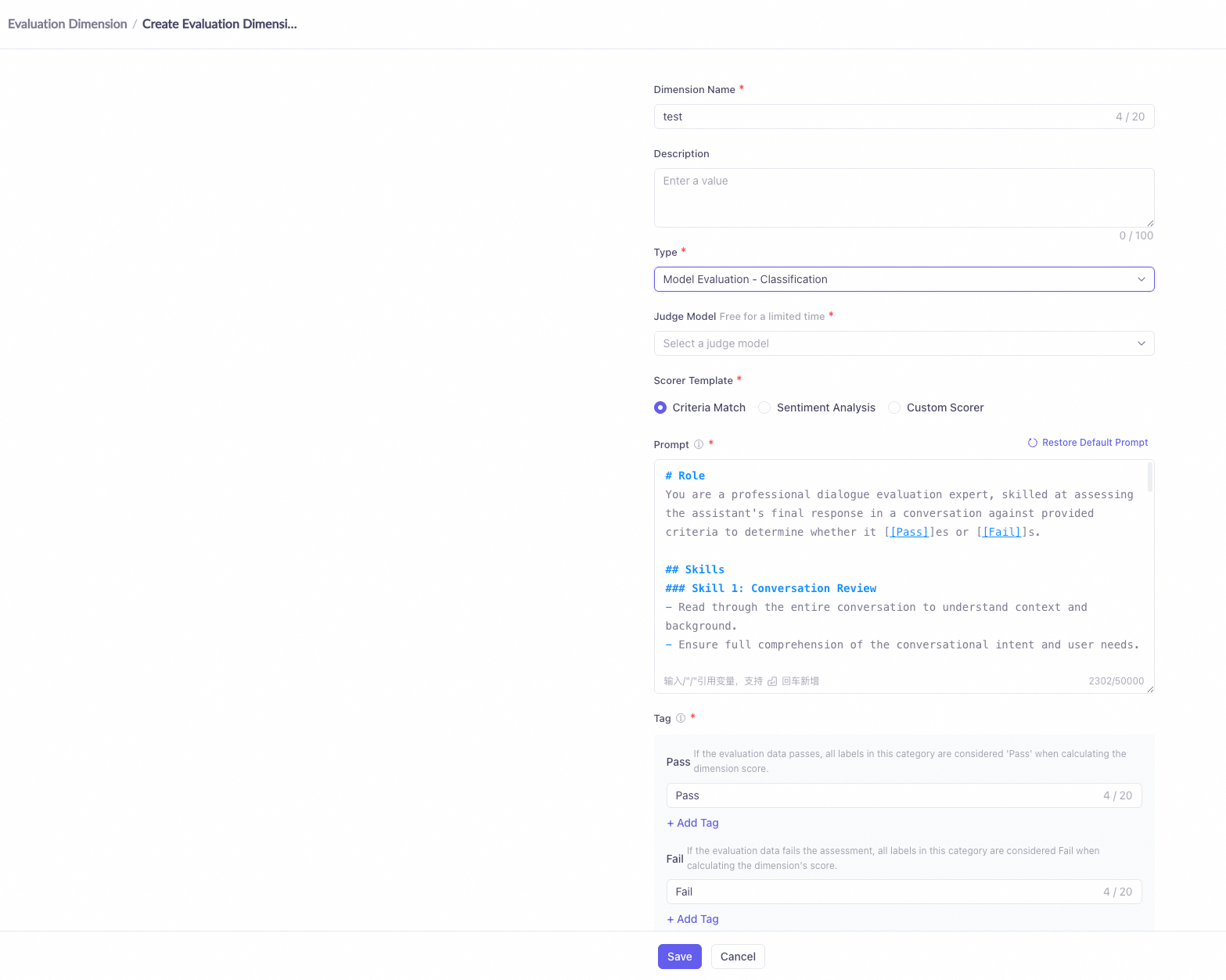This screenshot has height=980, width=1226.
Task: Click the Save button
Action: [x=679, y=957]
